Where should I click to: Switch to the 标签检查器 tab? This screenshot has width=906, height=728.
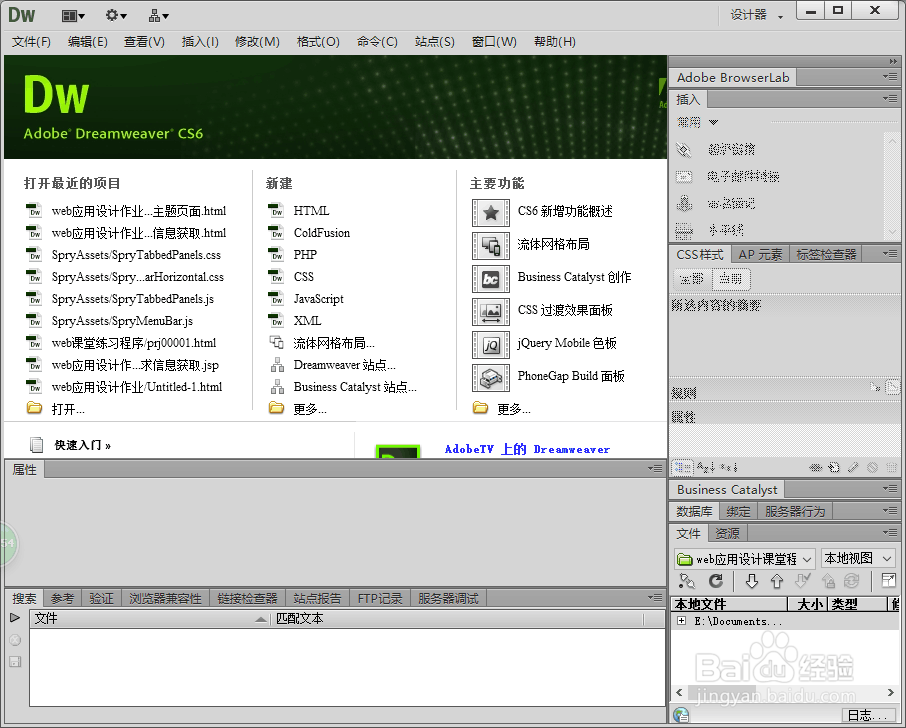pyautogui.click(x=826, y=254)
